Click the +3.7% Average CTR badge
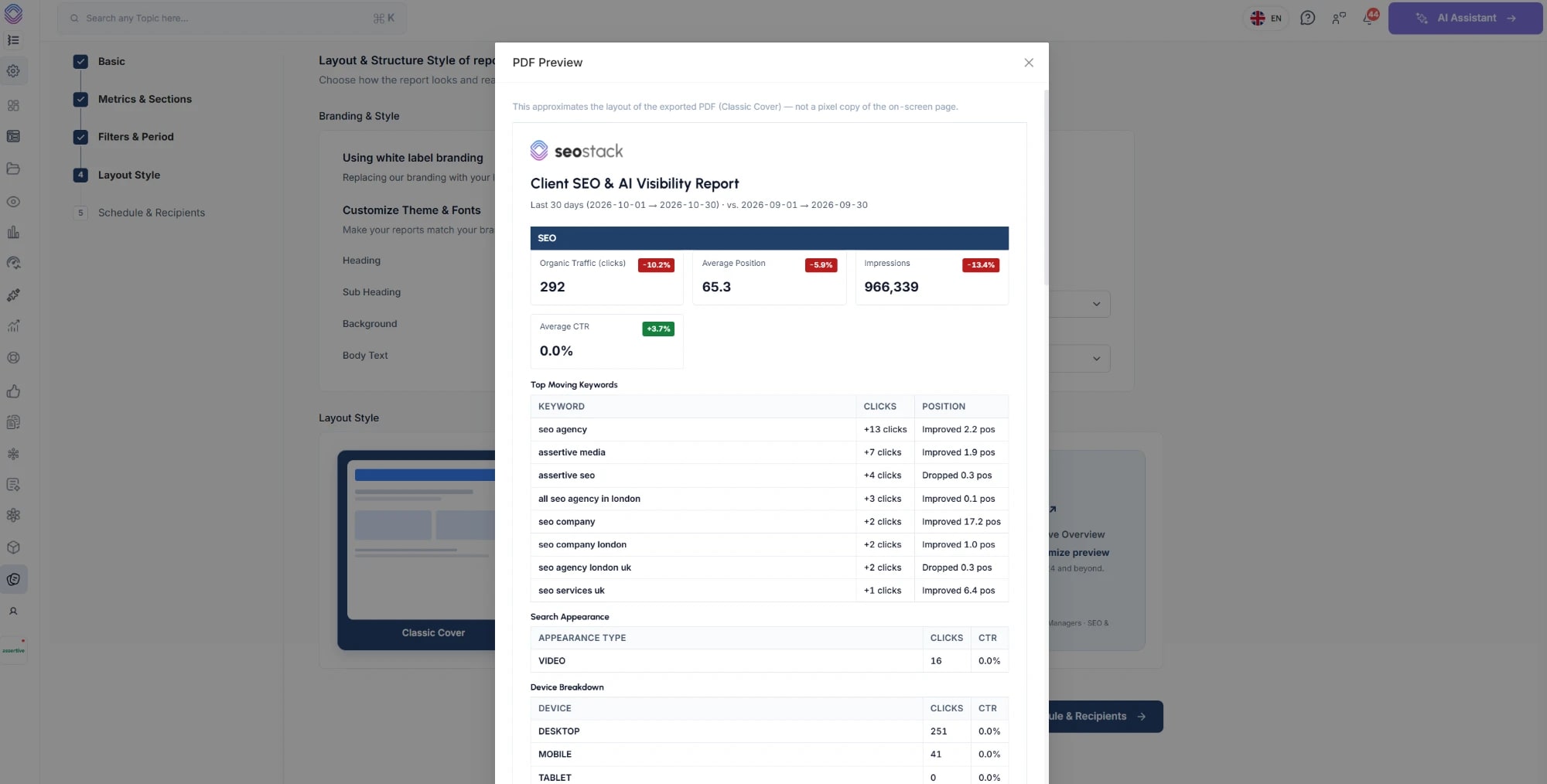1547x784 pixels. pyautogui.click(x=658, y=329)
